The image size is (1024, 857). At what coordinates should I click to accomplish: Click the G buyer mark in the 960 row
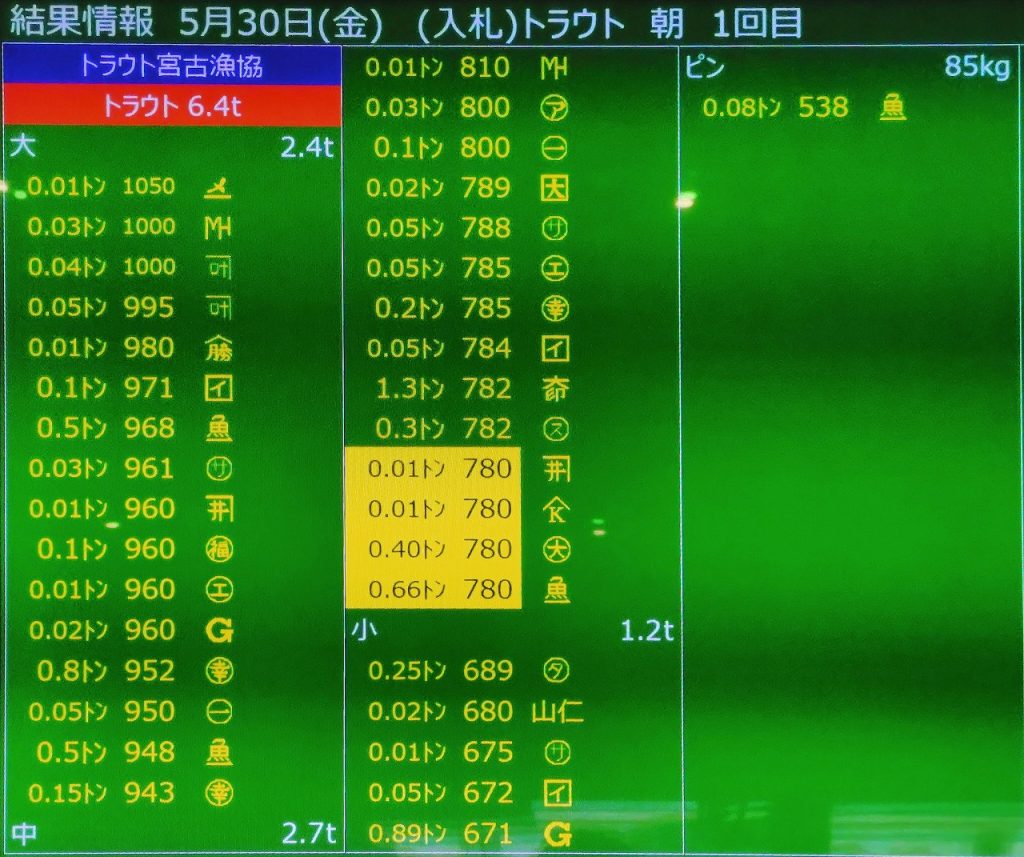point(217,630)
